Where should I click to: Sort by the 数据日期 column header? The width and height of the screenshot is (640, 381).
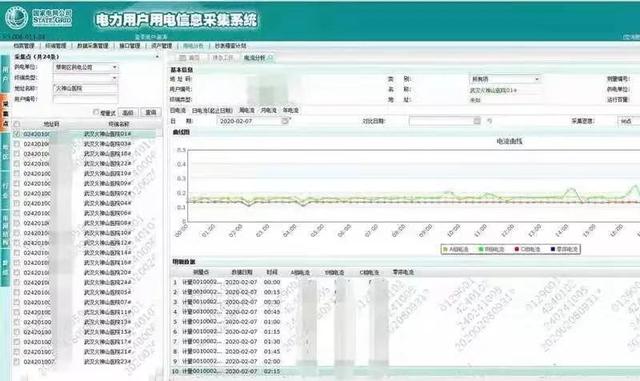(242, 272)
